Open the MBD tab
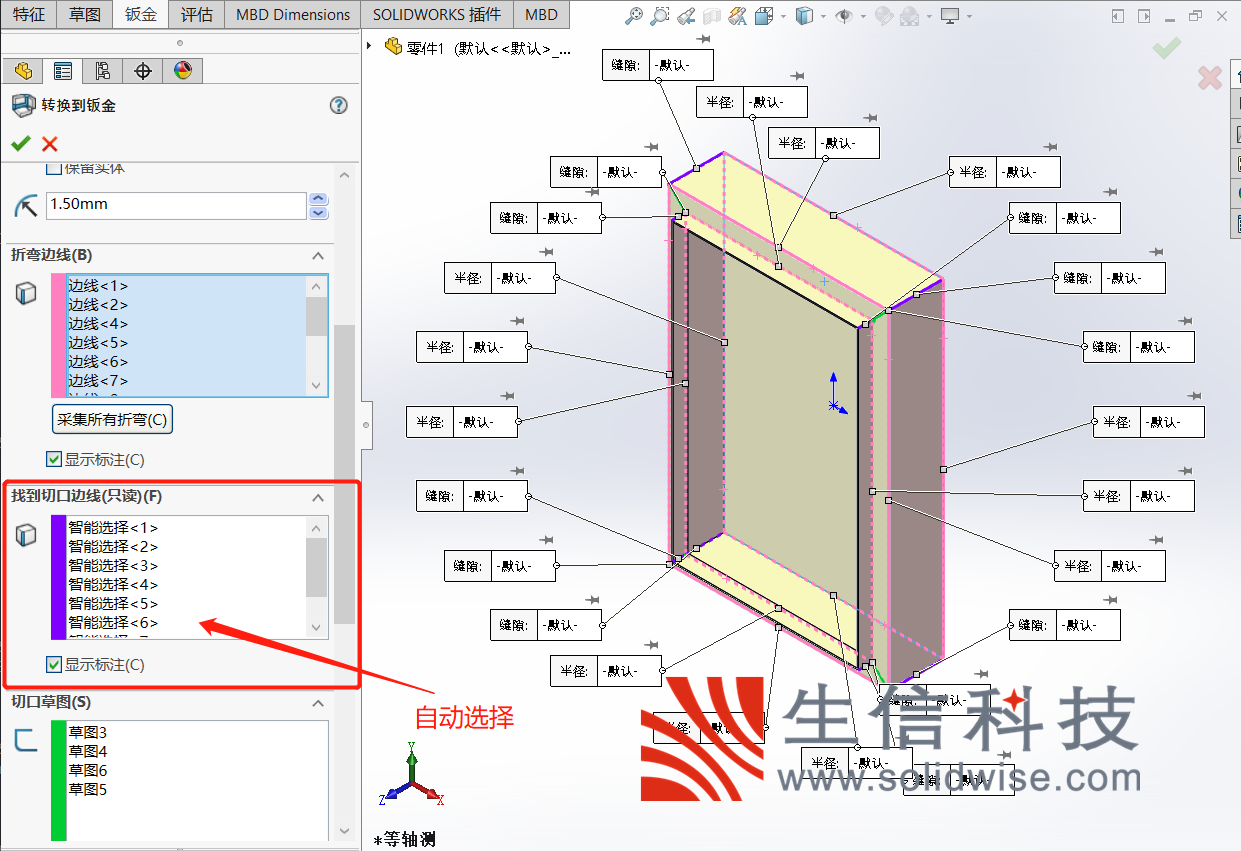The image size is (1241, 851). point(541,14)
